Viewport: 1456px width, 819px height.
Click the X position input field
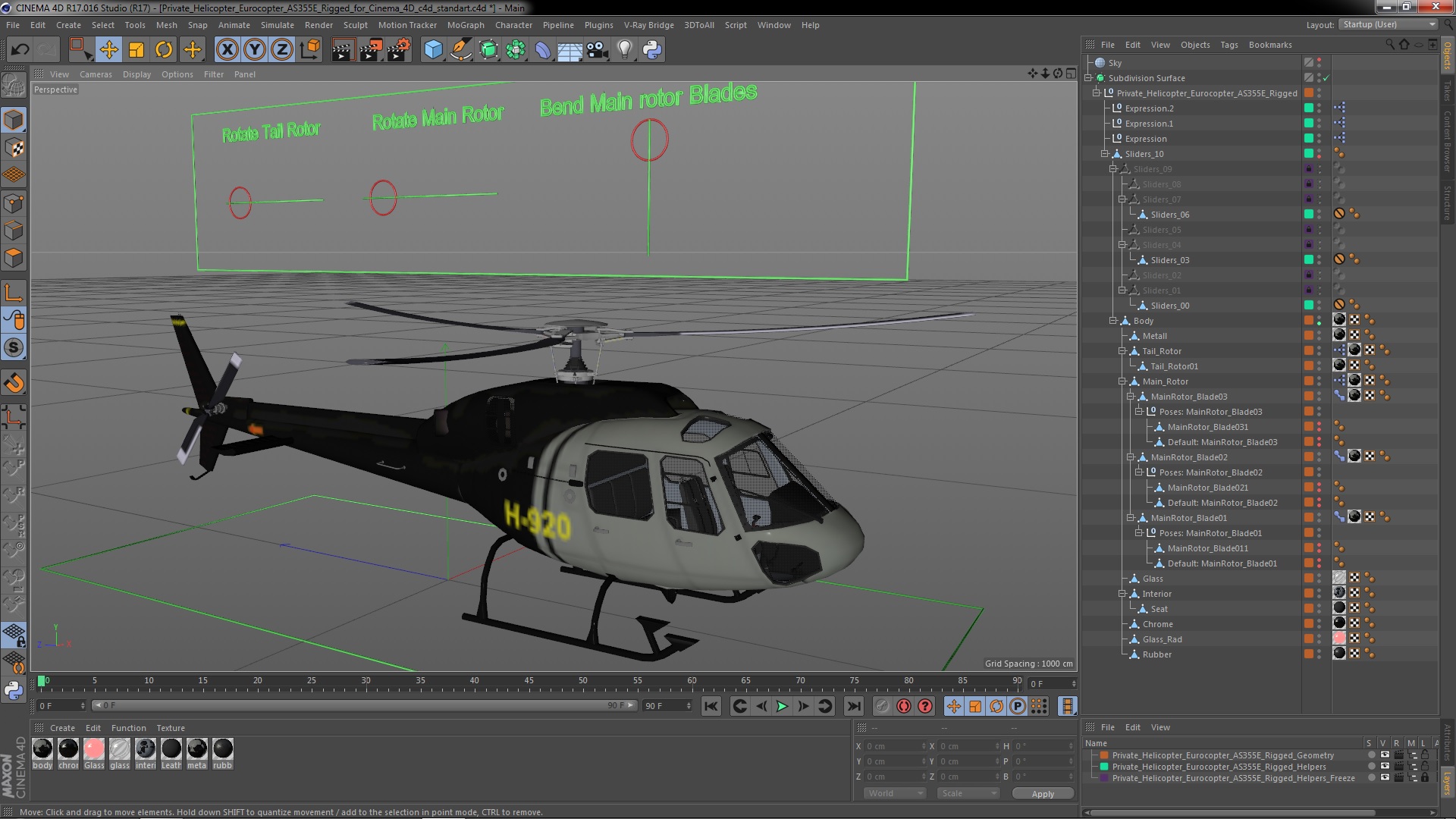[895, 746]
